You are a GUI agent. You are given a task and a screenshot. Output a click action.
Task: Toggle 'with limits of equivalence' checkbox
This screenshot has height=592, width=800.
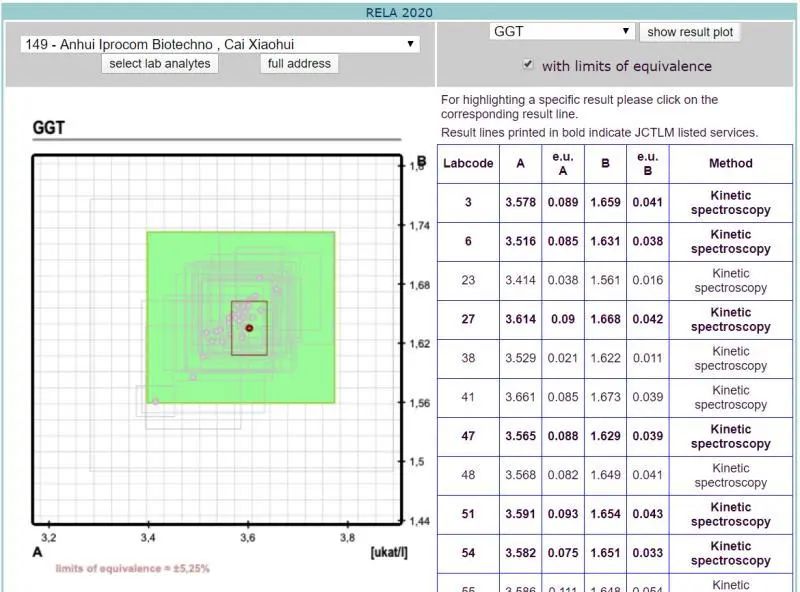(x=528, y=65)
